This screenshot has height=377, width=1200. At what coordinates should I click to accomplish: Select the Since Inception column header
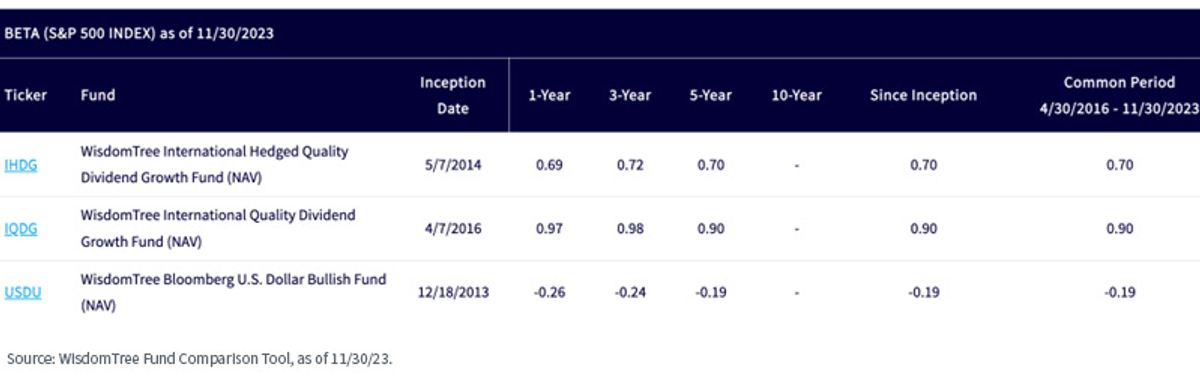click(923, 96)
